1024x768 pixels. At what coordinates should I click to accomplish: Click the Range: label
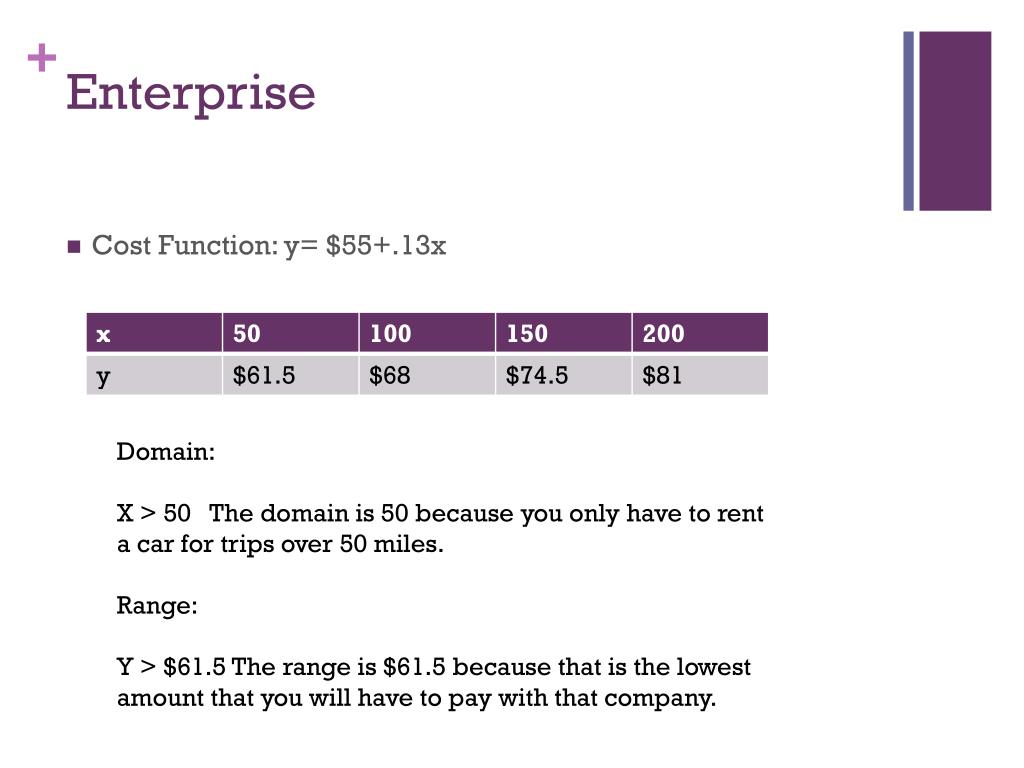(157, 605)
